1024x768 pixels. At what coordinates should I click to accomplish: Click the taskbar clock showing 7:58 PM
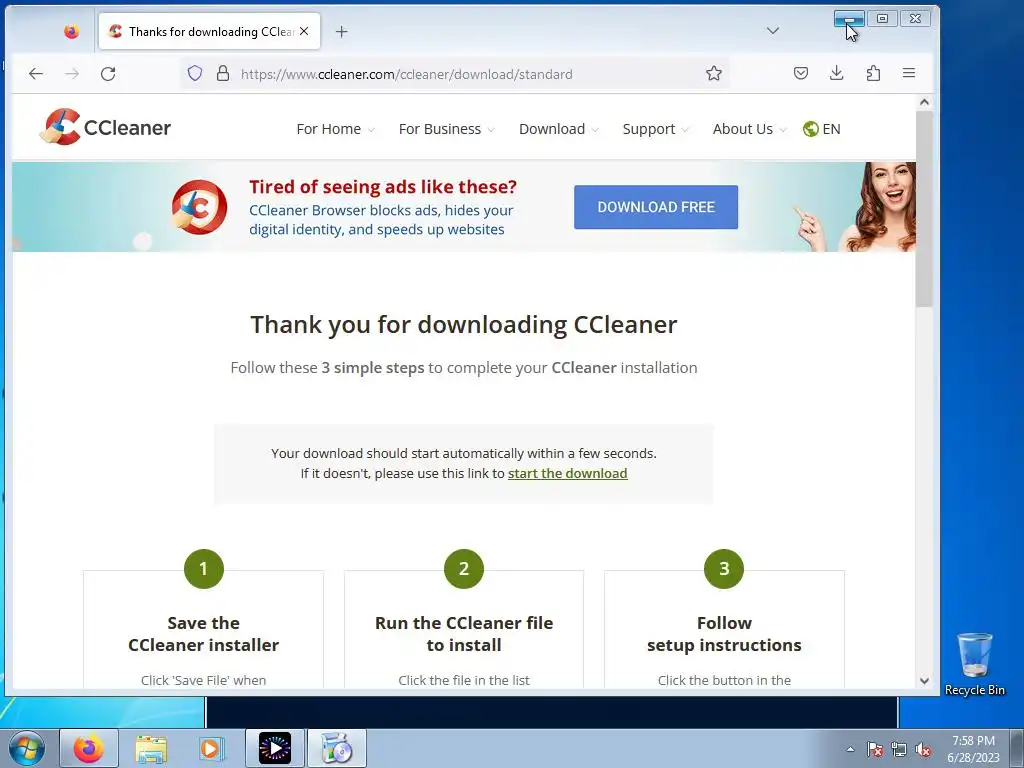(973, 749)
